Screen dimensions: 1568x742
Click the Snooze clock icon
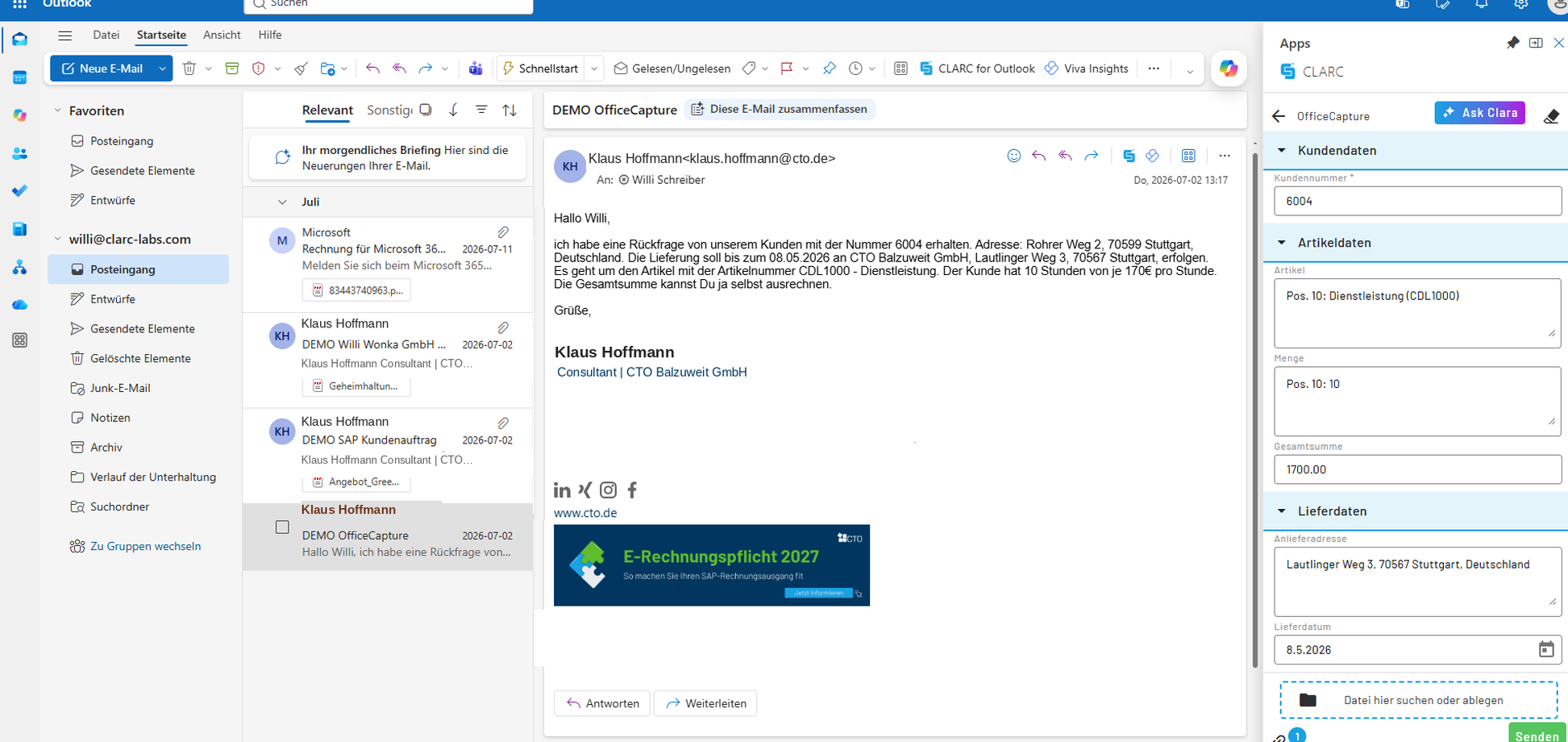855,69
